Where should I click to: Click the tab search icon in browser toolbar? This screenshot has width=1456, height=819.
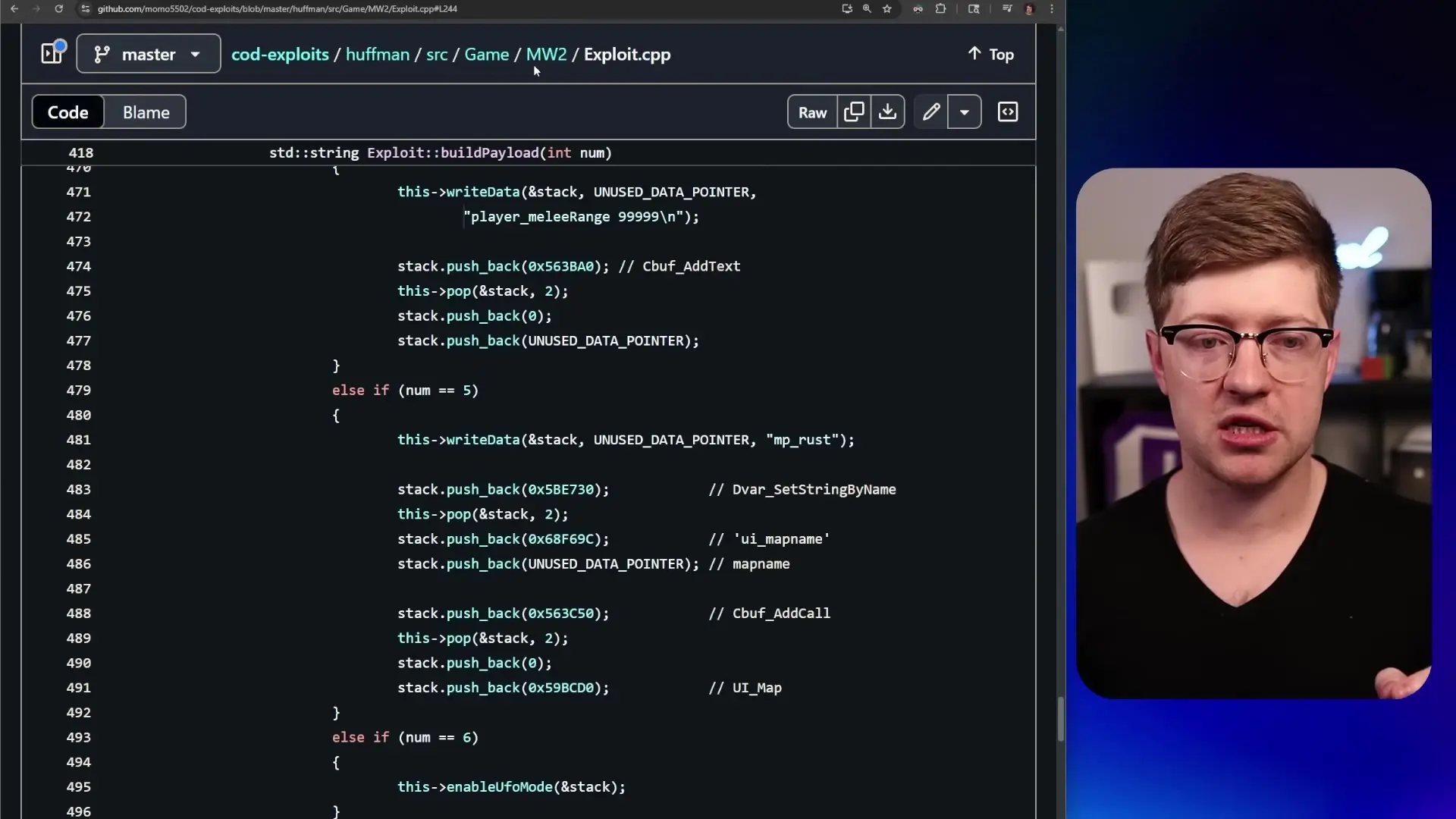coord(974,8)
